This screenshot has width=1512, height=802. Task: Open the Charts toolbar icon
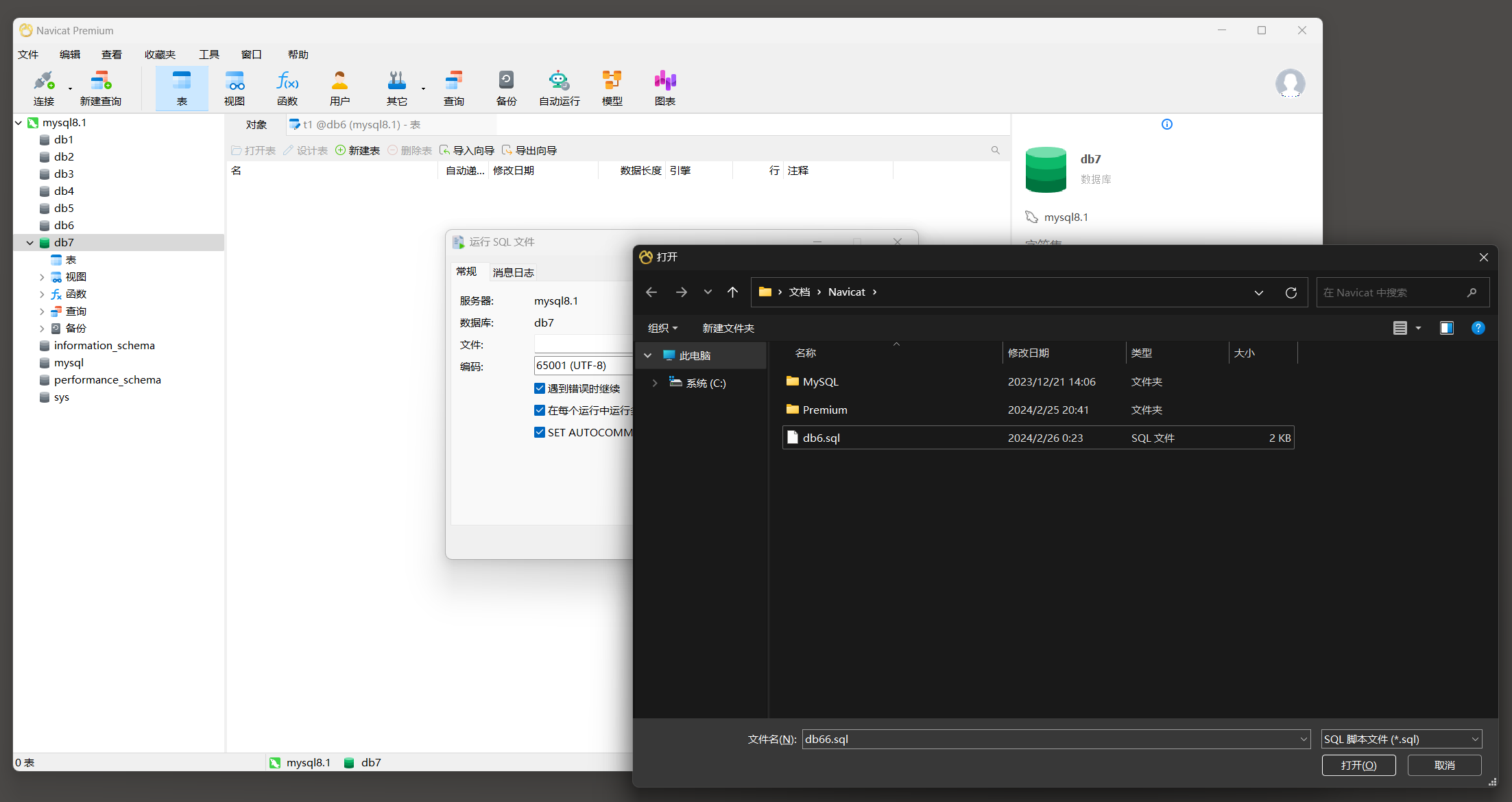(x=664, y=88)
